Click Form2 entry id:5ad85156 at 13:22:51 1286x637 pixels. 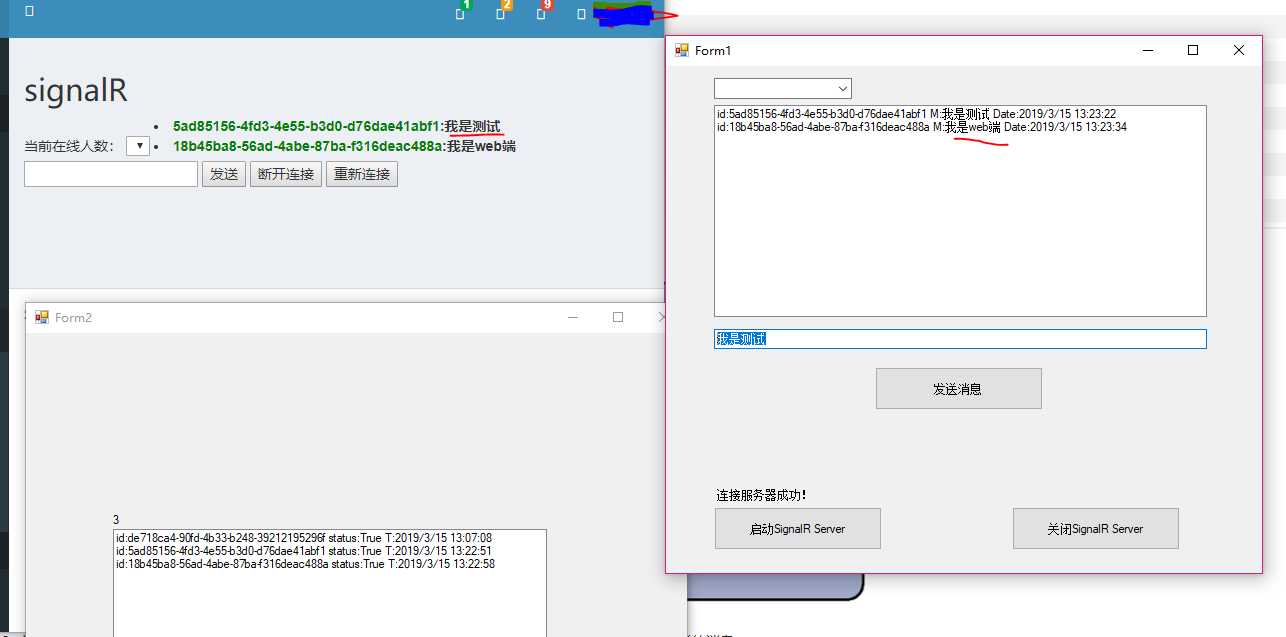304,551
